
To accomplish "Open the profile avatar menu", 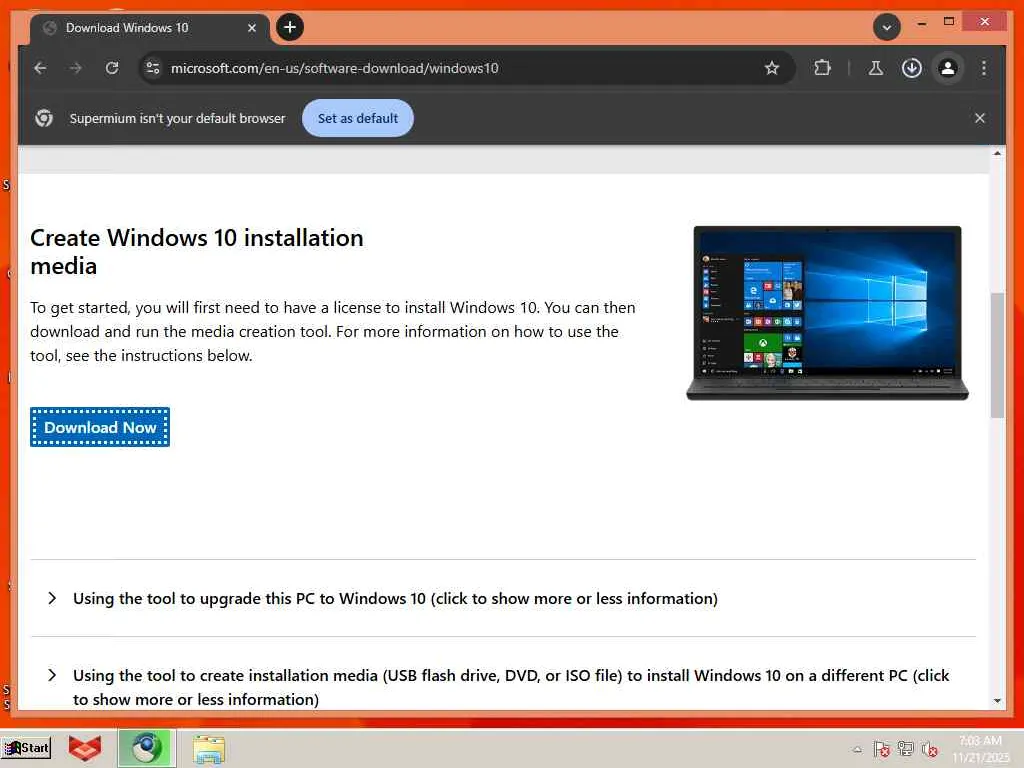I will [948, 68].
